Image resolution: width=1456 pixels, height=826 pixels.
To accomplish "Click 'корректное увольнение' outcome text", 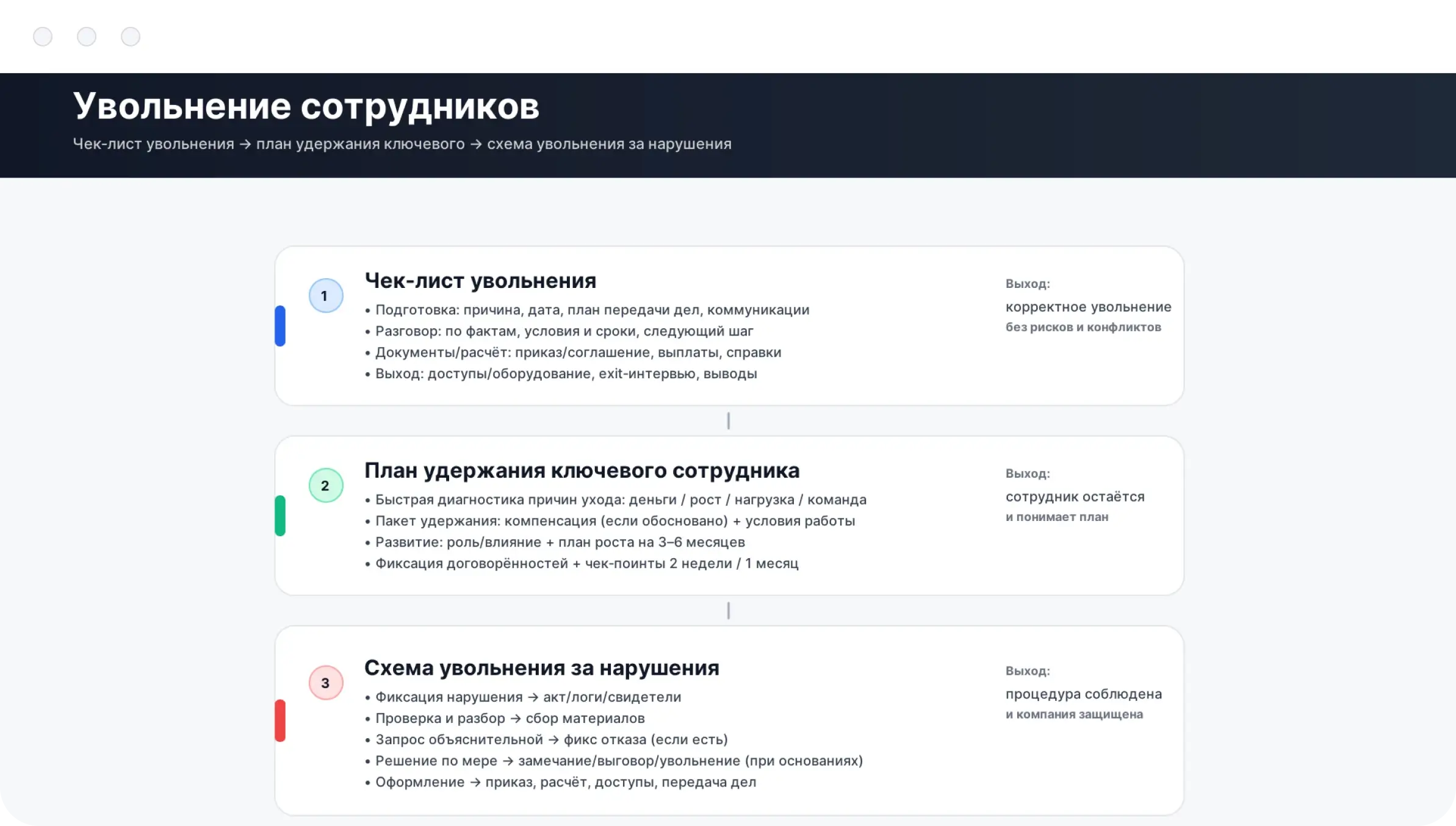I will coord(1088,307).
